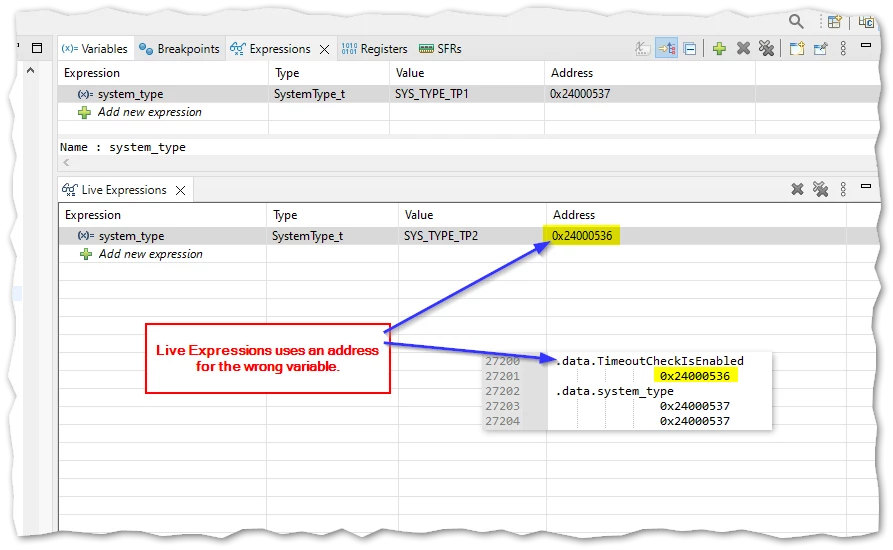The width and height of the screenshot is (893, 550).
Task: Select system_type row in Expressions view
Action: 468,94
